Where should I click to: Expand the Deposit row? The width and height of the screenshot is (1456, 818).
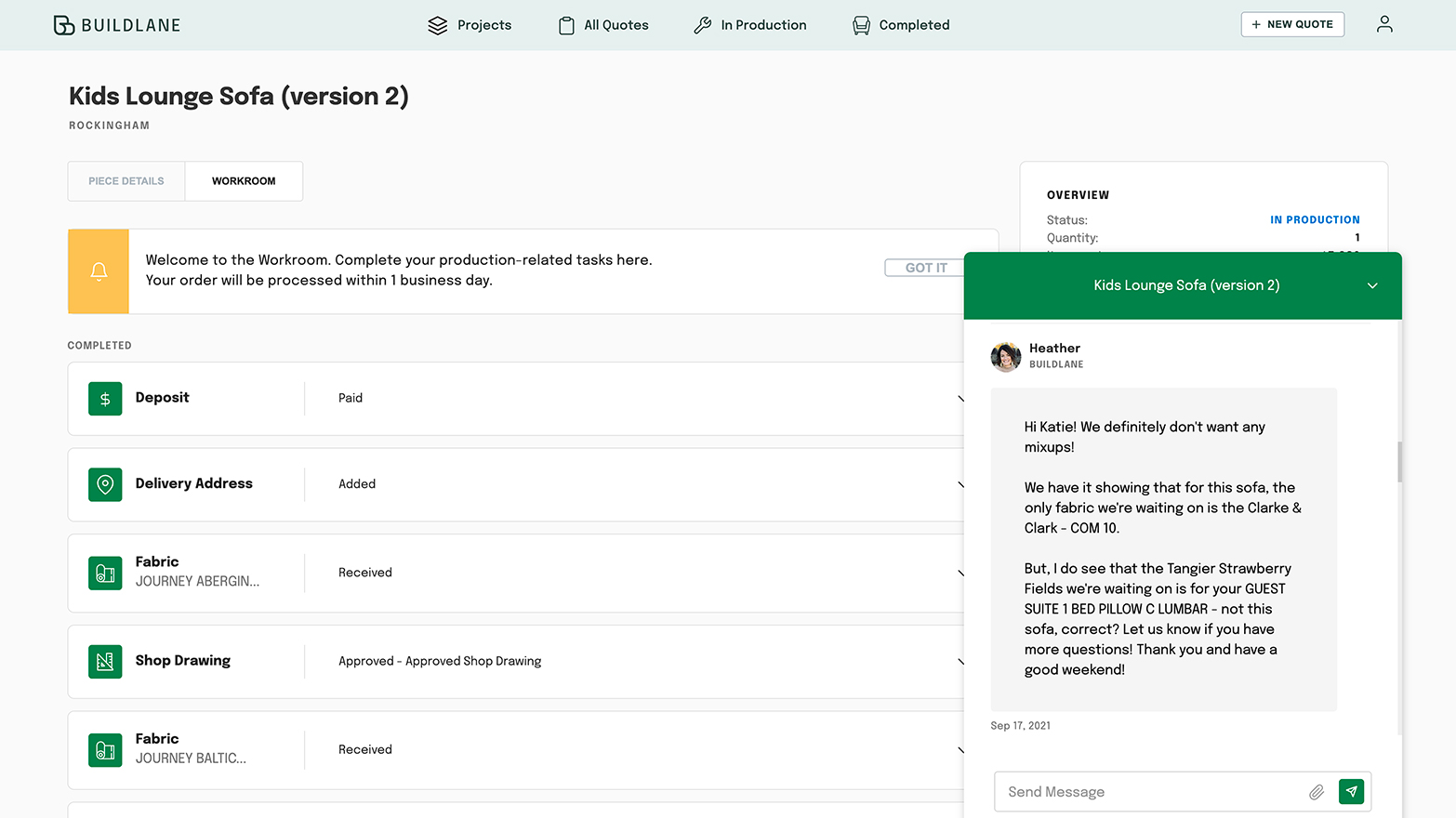pyautogui.click(x=960, y=399)
